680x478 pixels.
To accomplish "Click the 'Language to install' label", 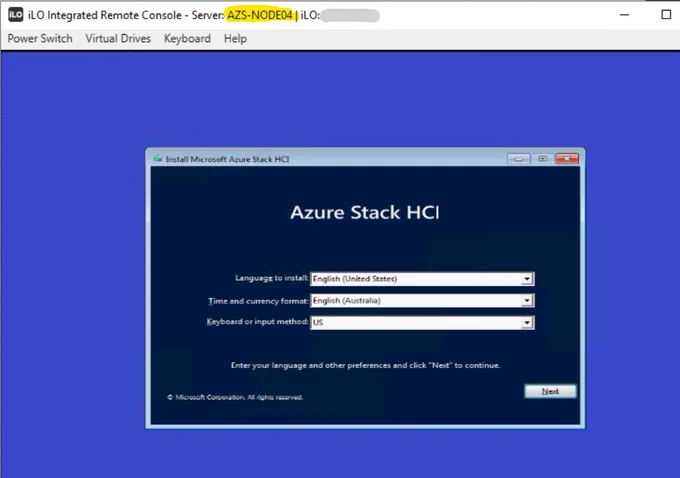I will pos(271,278).
